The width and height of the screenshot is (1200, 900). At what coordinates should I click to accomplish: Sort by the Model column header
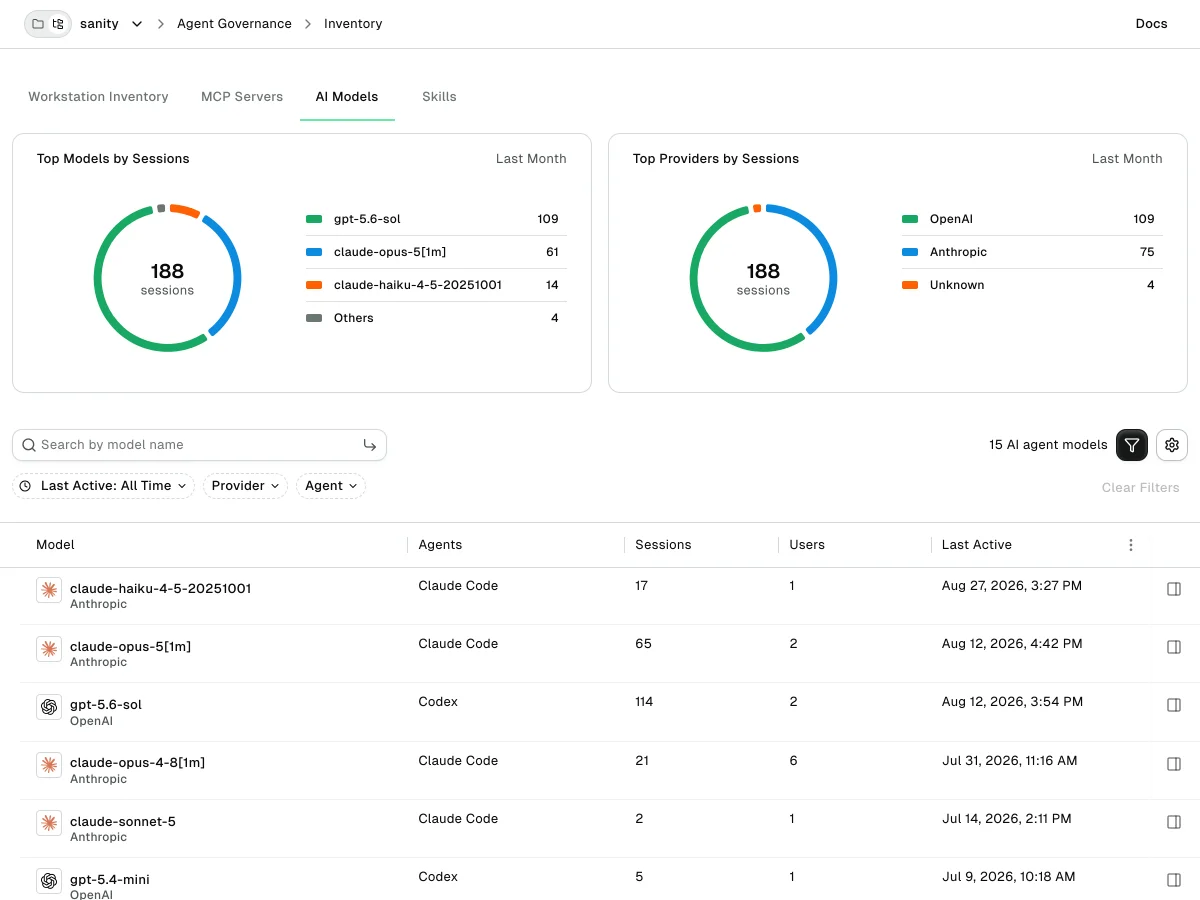coord(55,545)
